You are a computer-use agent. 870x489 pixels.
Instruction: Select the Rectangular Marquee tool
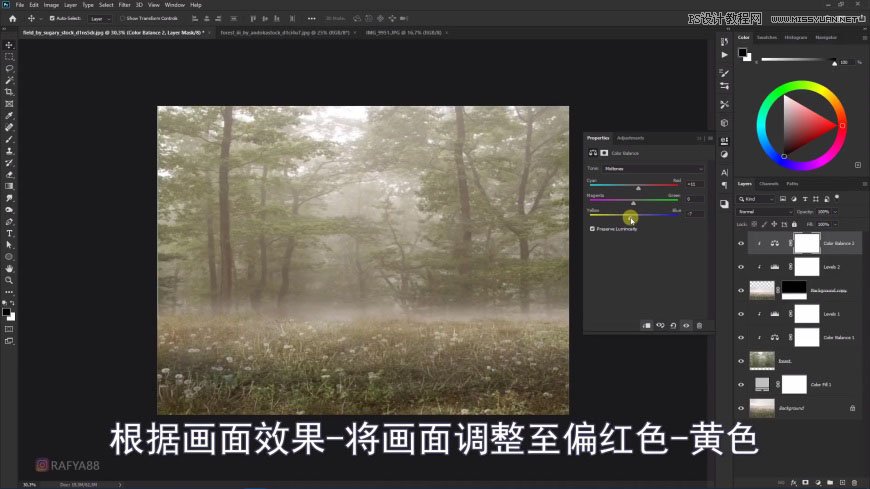[9, 57]
